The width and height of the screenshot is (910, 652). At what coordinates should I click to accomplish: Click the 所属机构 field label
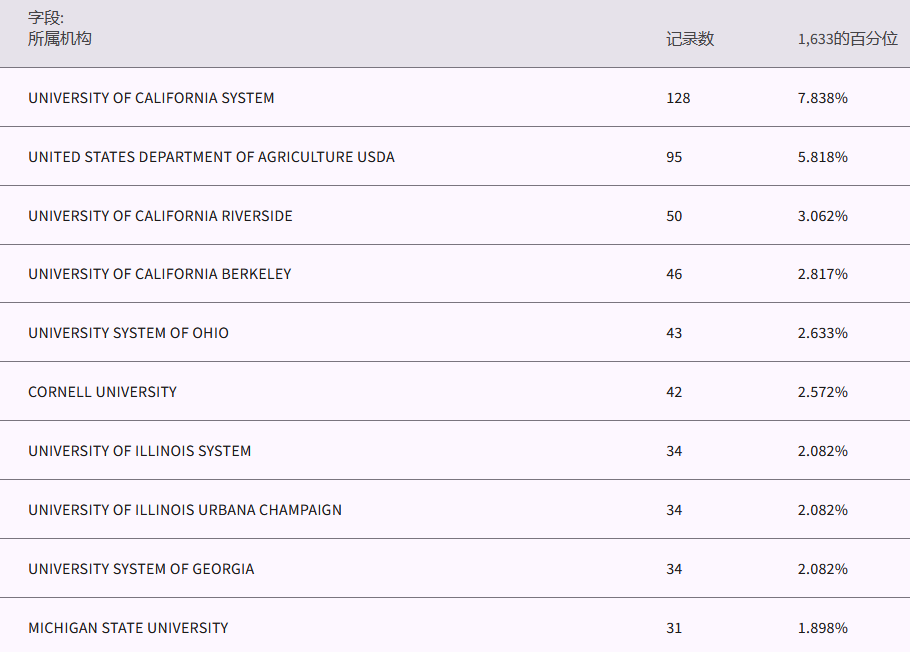point(60,39)
